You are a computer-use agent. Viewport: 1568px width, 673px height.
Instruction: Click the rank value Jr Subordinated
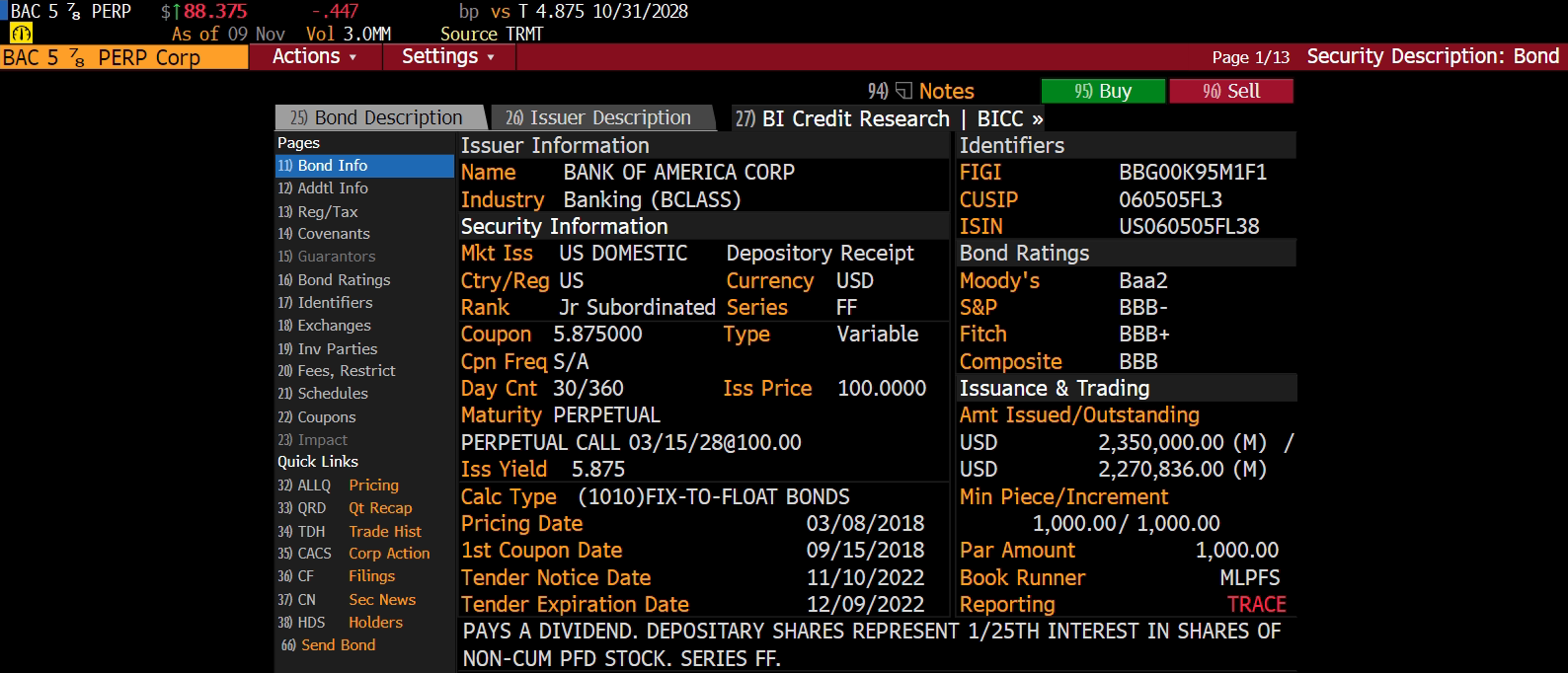(x=637, y=308)
